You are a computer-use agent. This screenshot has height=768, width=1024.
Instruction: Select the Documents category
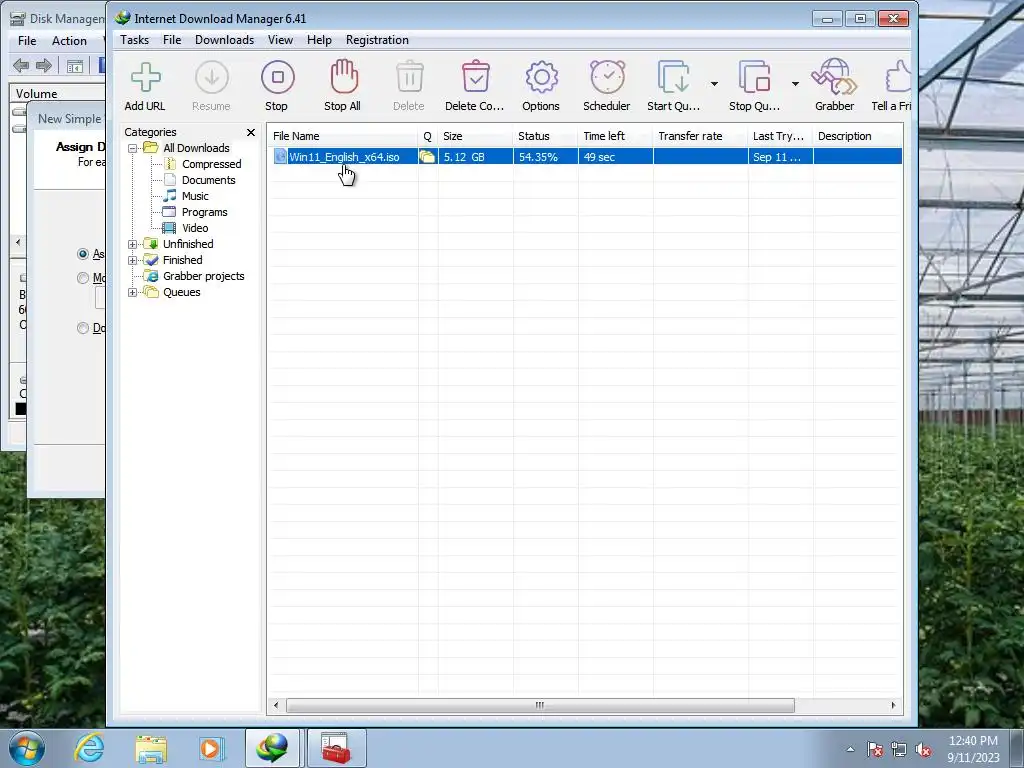tap(208, 180)
